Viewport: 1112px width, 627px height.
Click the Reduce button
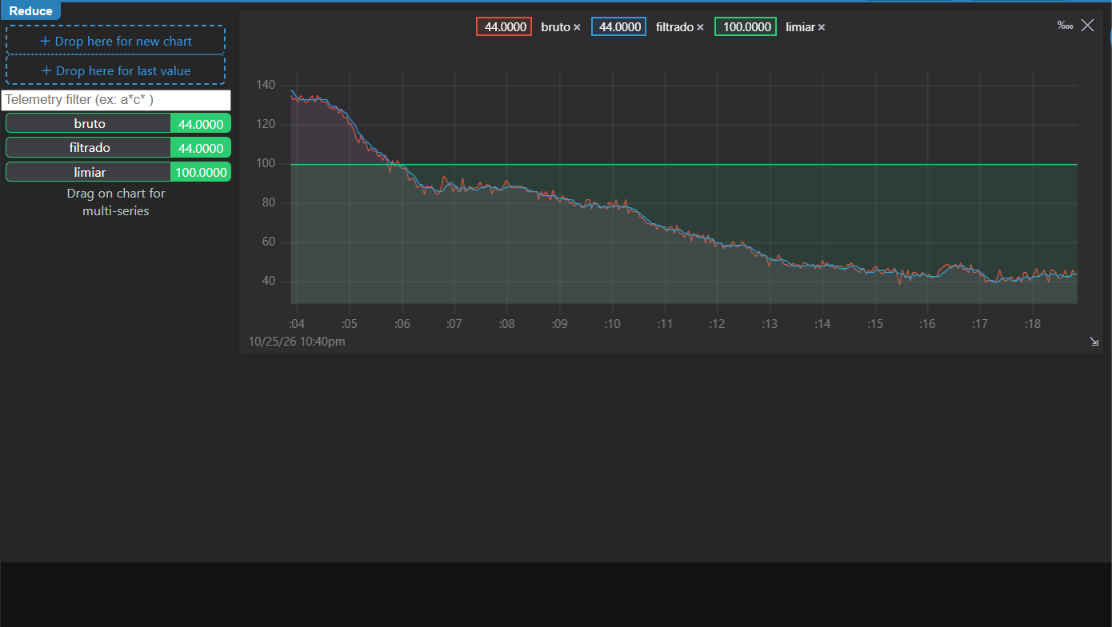coord(30,11)
